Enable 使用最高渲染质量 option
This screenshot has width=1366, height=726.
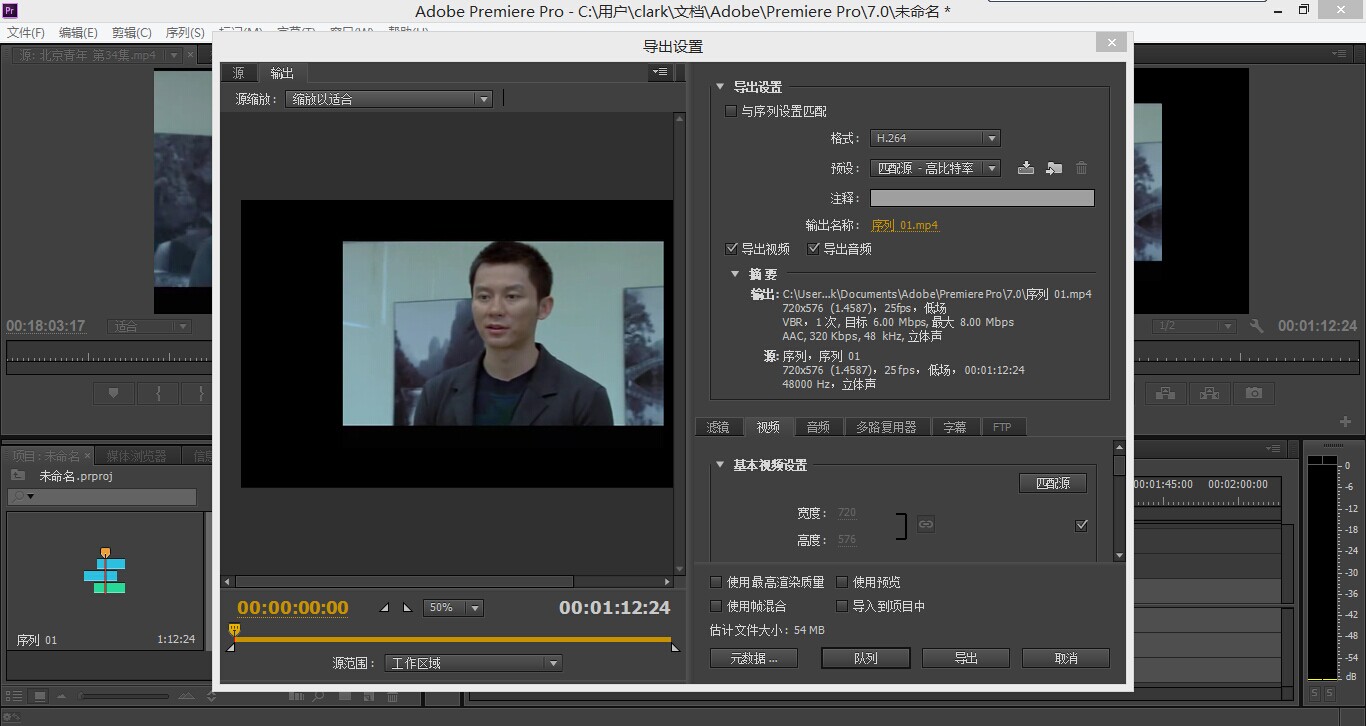click(x=716, y=582)
